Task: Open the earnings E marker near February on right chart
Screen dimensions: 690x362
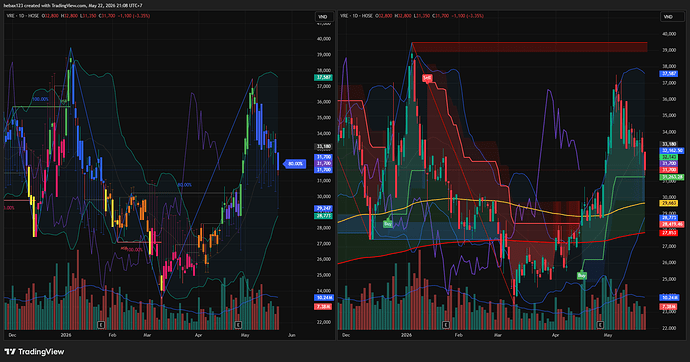Action: point(445,325)
